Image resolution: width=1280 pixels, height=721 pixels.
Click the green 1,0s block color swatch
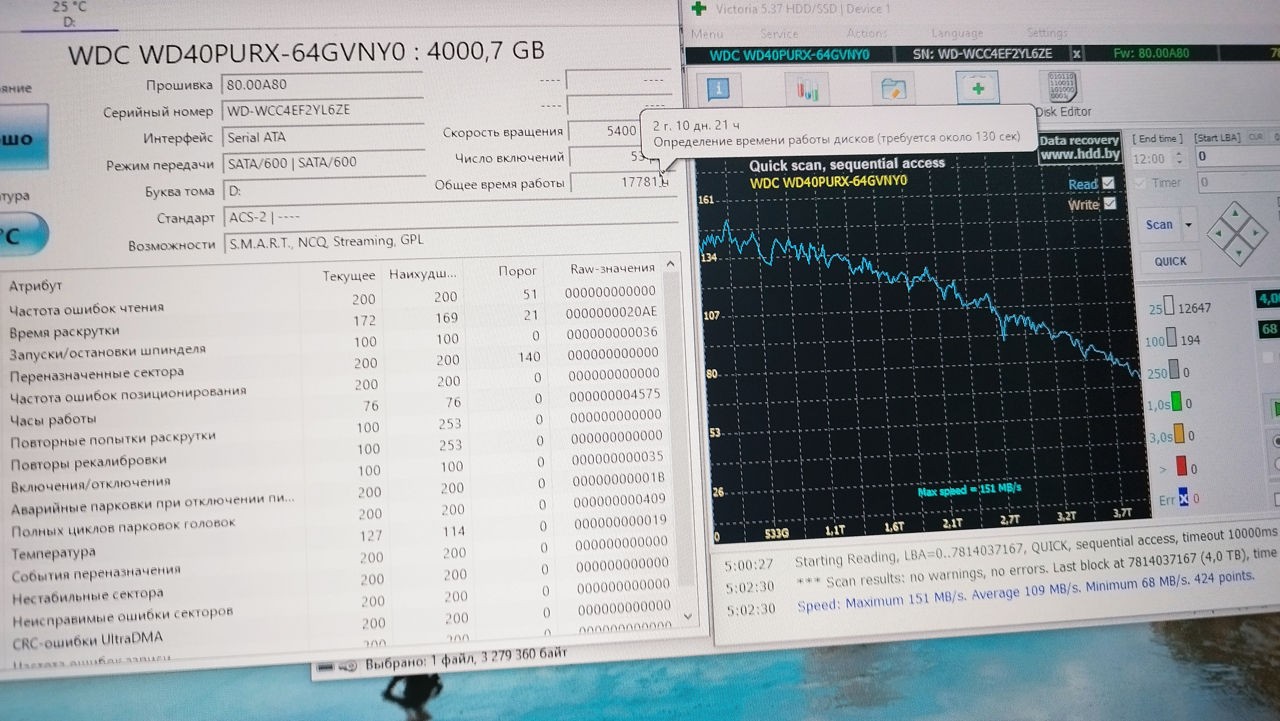coord(1177,404)
